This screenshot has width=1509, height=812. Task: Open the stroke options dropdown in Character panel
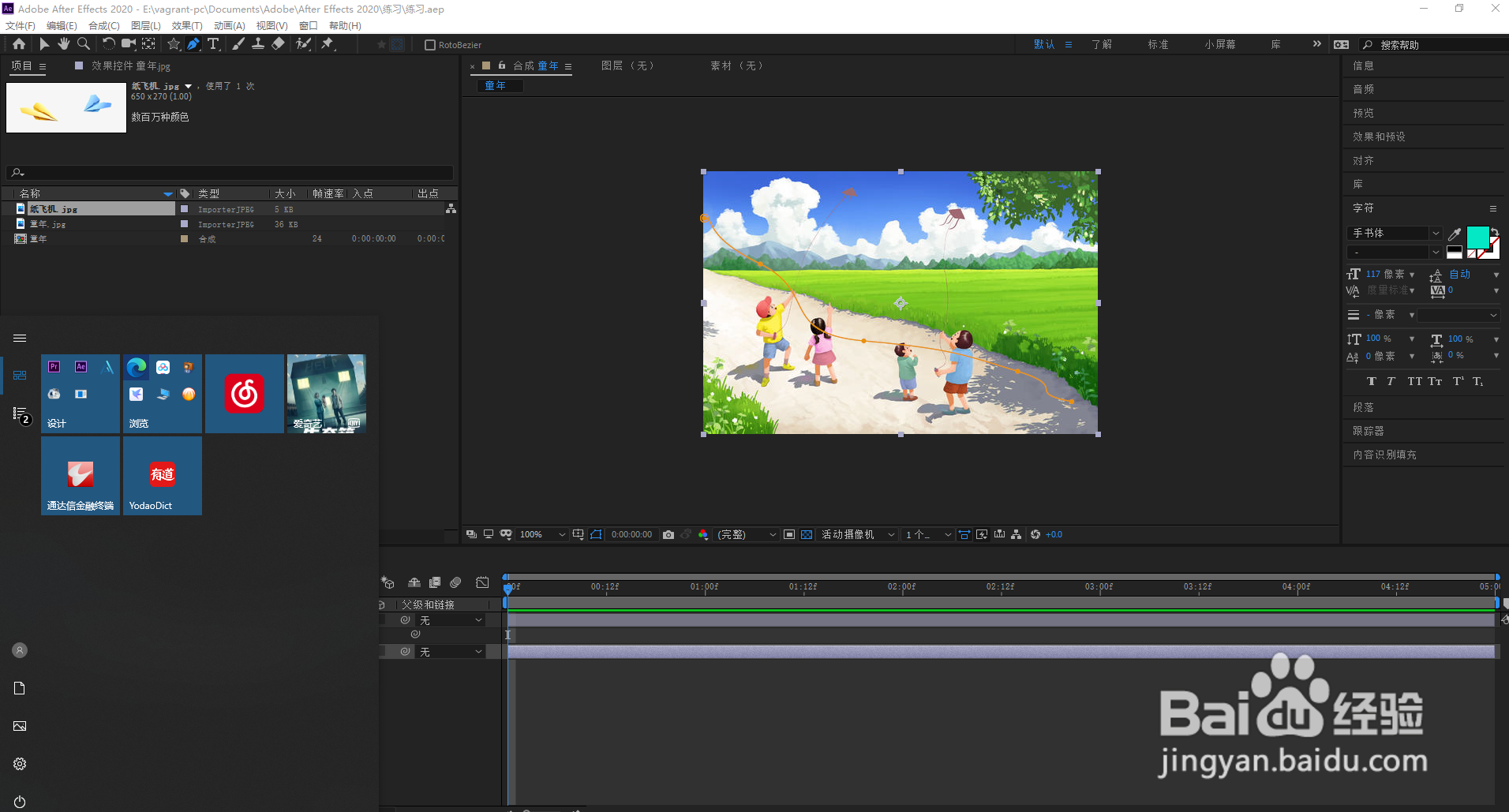pyautogui.click(x=1458, y=315)
